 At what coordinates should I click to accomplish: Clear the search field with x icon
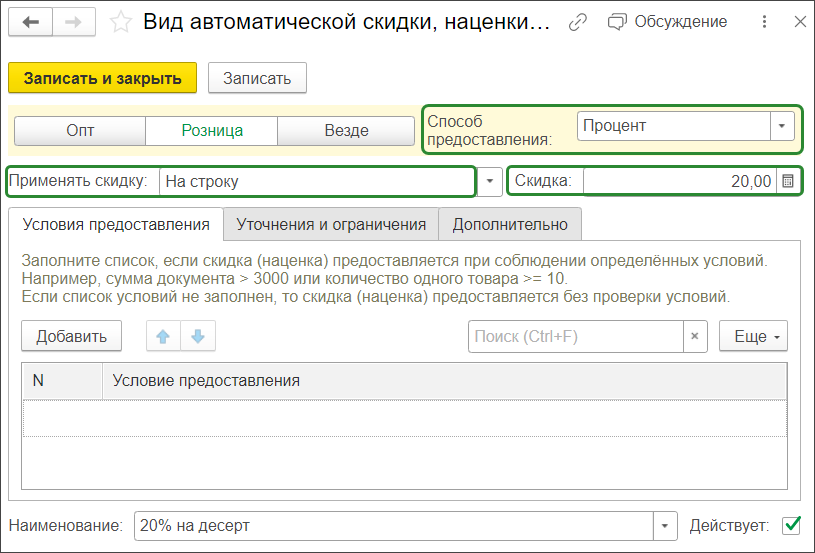pyautogui.click(x=695, y=337)
